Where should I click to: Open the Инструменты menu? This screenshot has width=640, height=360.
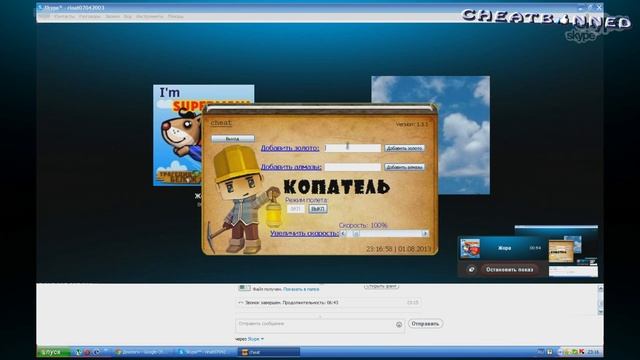(x=149, y=17)
